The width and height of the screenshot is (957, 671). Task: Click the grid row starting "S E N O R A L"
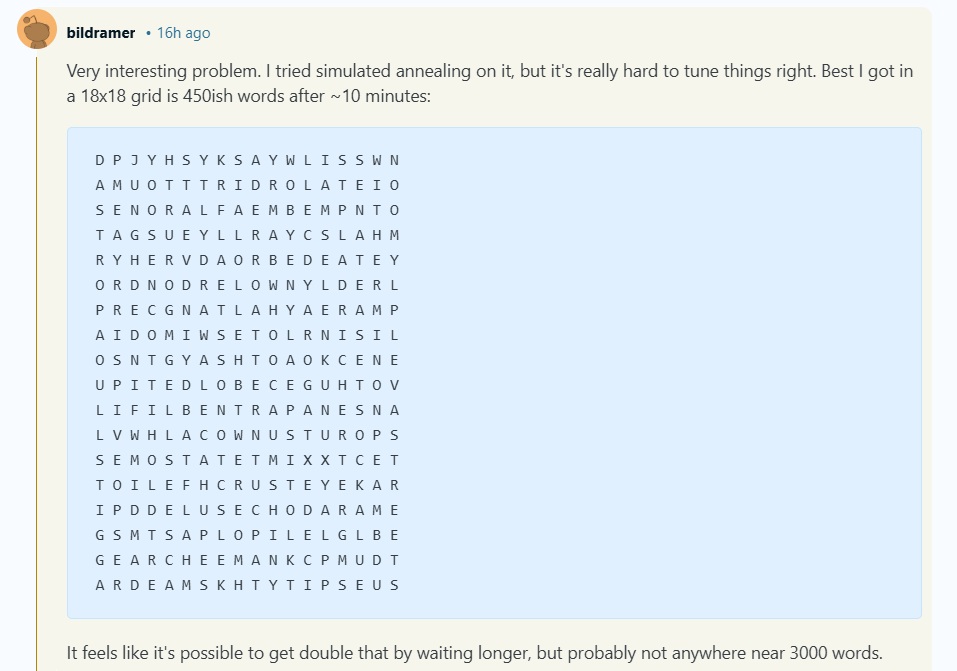(247, 210)
